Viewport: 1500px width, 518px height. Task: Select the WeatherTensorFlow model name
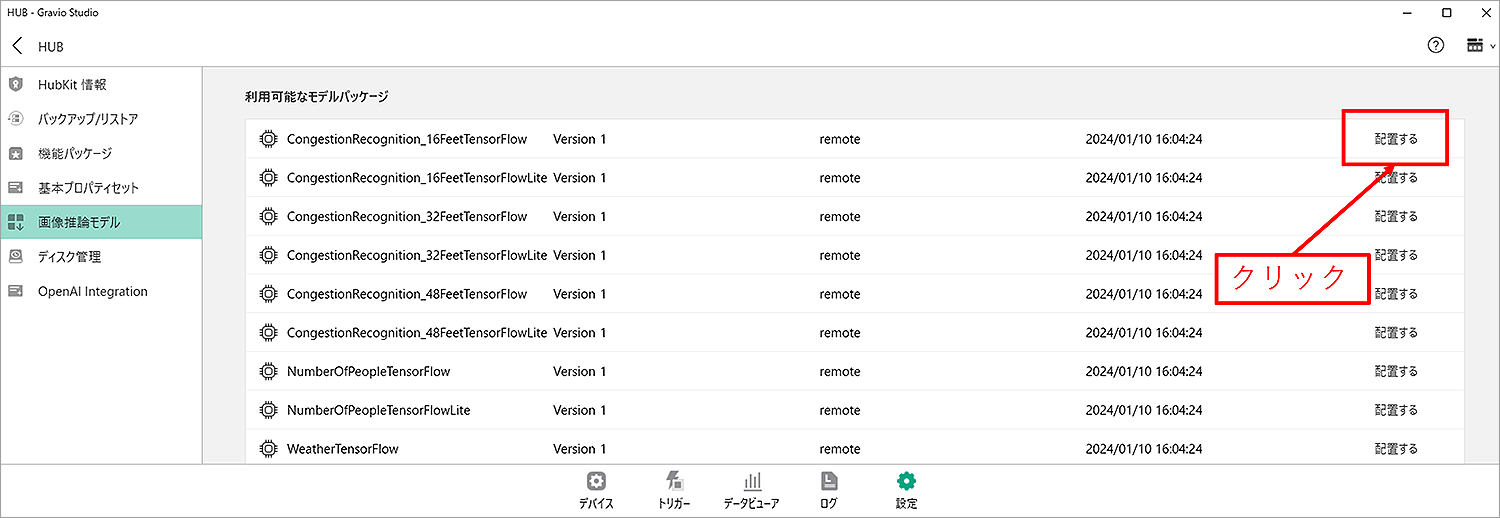[x=342, y=449]
